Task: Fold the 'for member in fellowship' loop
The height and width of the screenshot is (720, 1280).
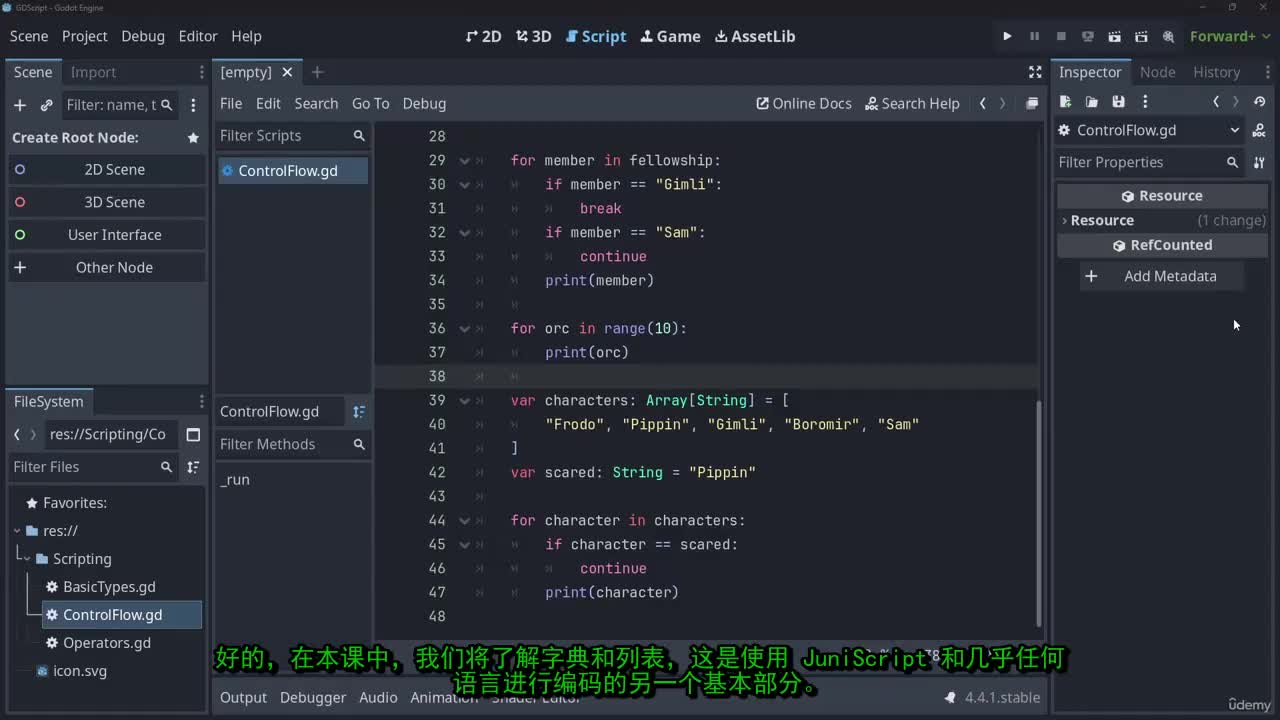Action: (464, 160)
